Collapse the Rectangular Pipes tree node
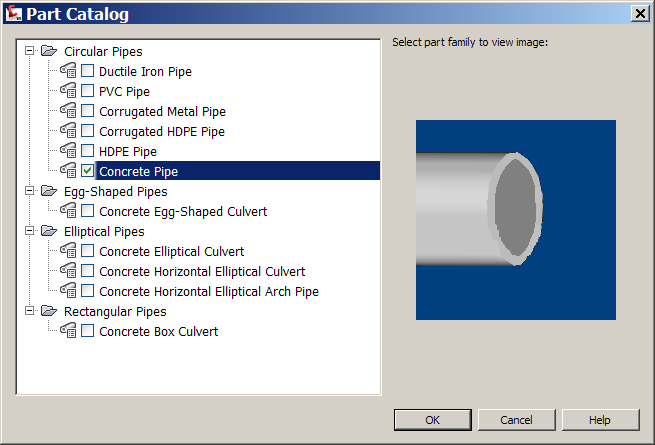 [29, 311]
